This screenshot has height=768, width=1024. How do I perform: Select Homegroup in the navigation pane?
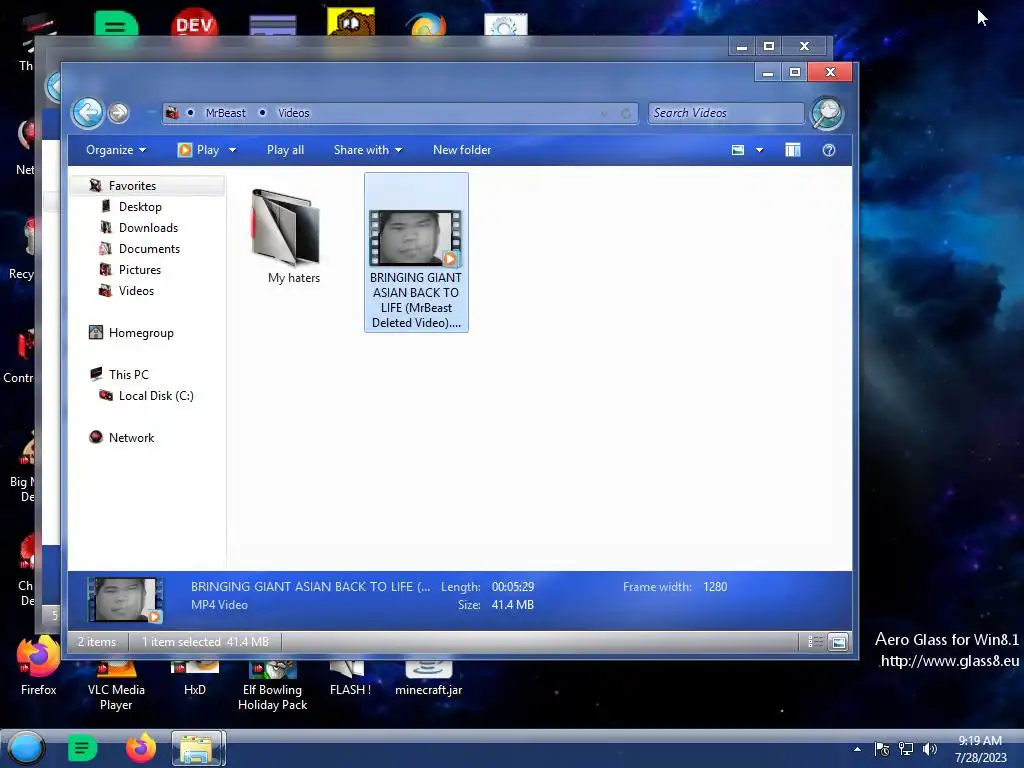(141, 333)
